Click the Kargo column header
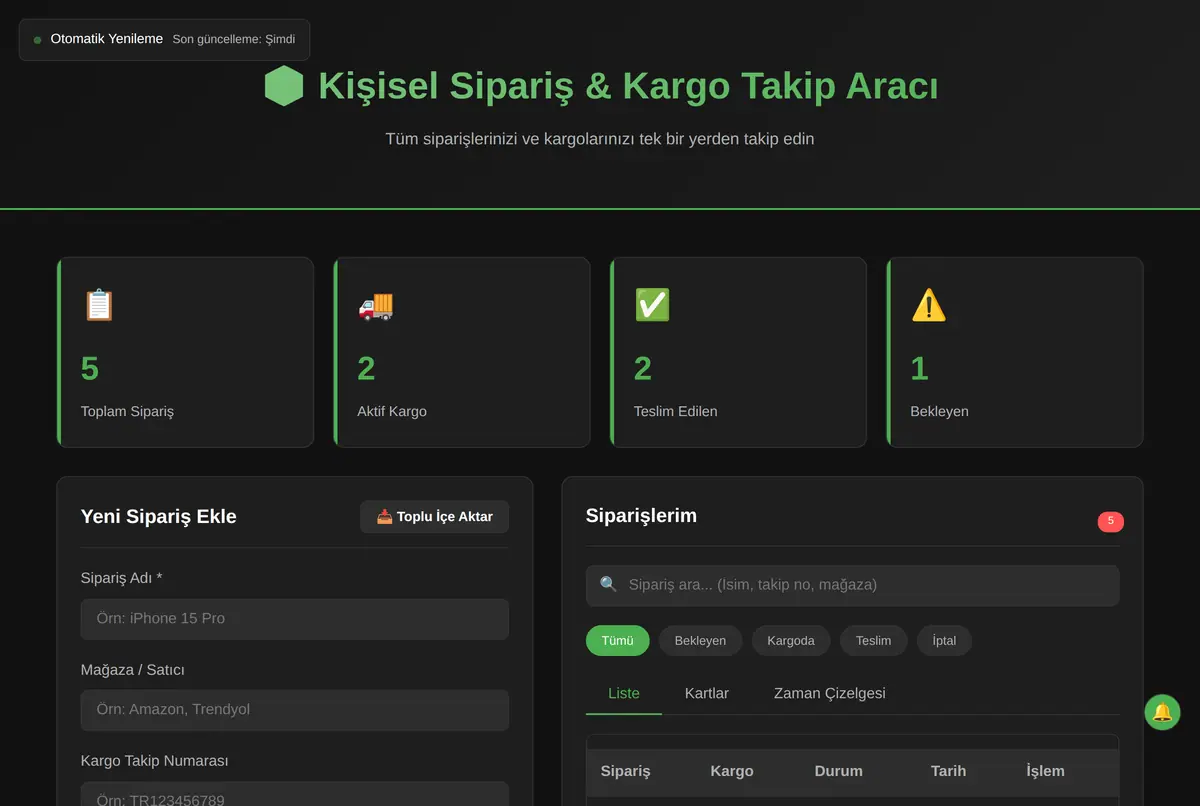Viewport: 1200px width, 806px height. point(732,771)
